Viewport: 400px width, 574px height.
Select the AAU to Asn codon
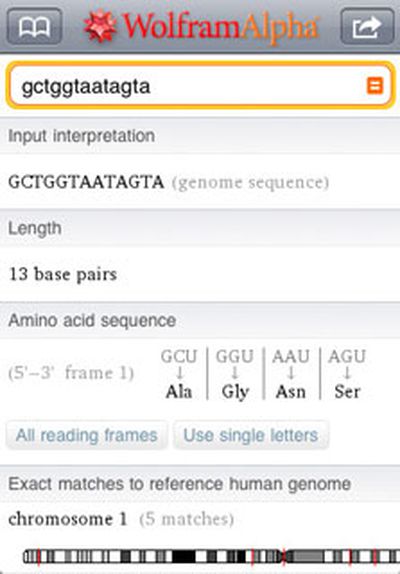tap(291, 373)
